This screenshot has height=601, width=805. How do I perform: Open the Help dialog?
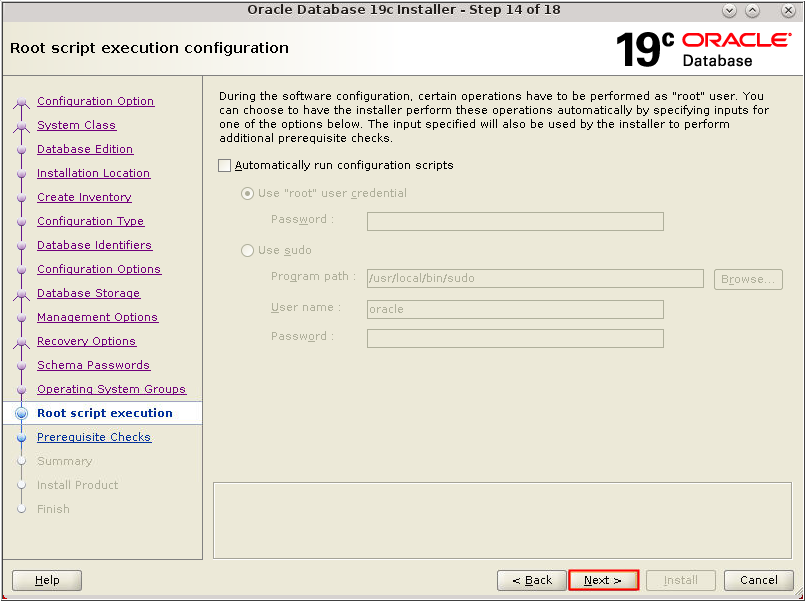point(46,580)
